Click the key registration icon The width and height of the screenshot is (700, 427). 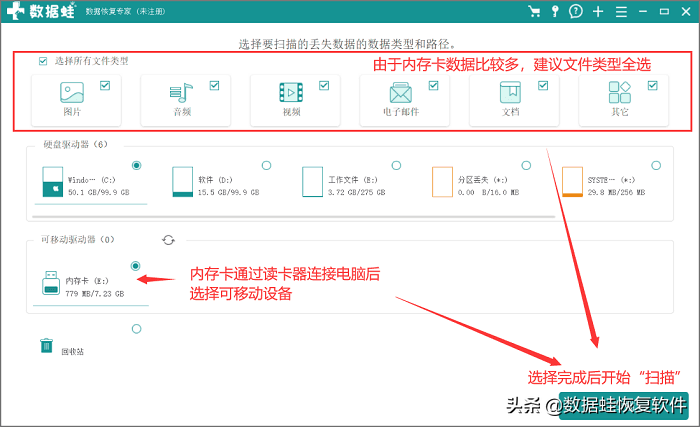point(557,12)
